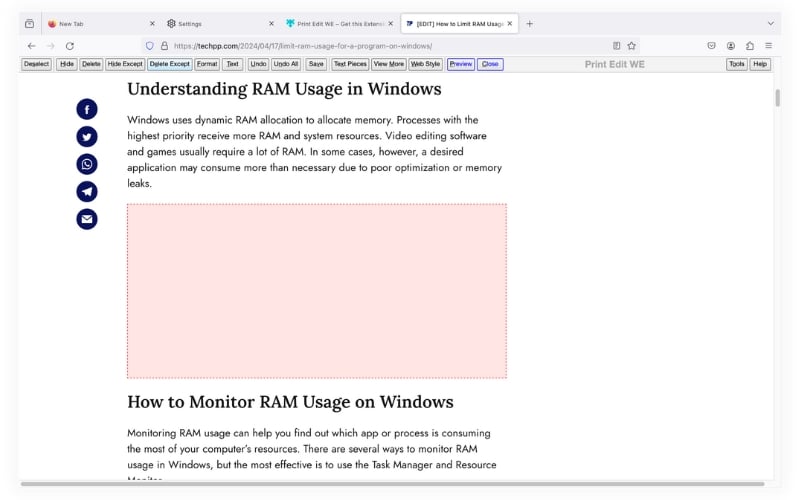Expand the list all tabs chevron
Viewport: 800px width, 500px height.
click(x=770, y=23)
